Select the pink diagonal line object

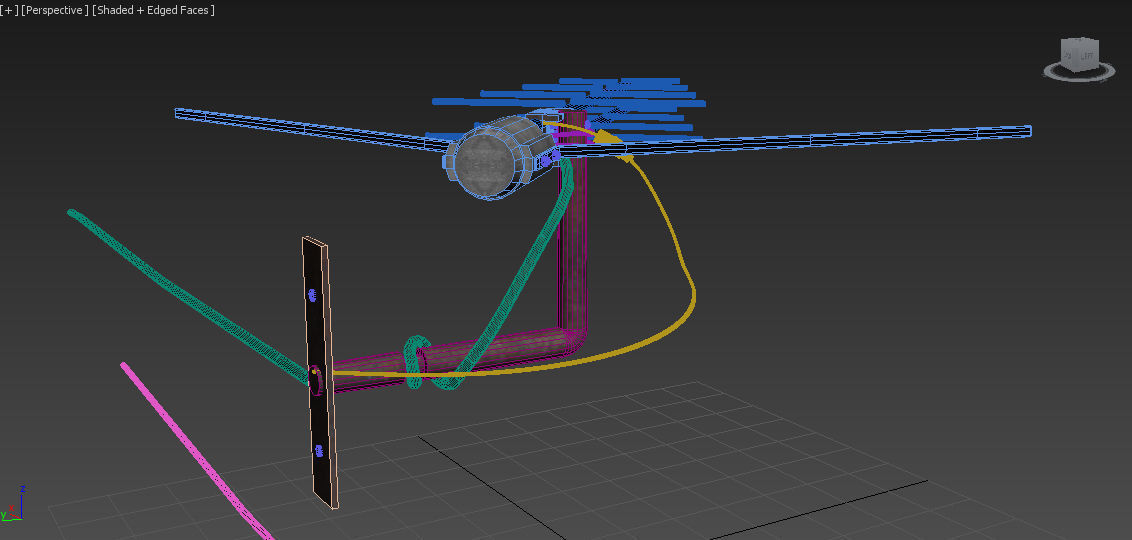click(196, 450)
